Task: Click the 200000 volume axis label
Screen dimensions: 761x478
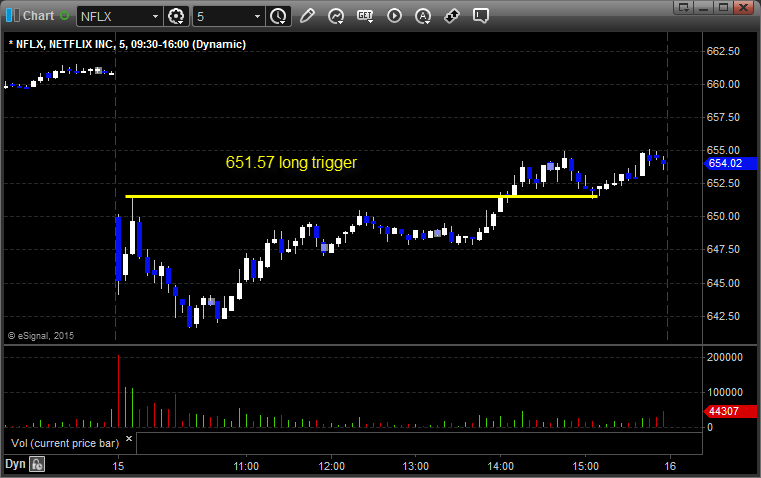Action: [725, 358]
